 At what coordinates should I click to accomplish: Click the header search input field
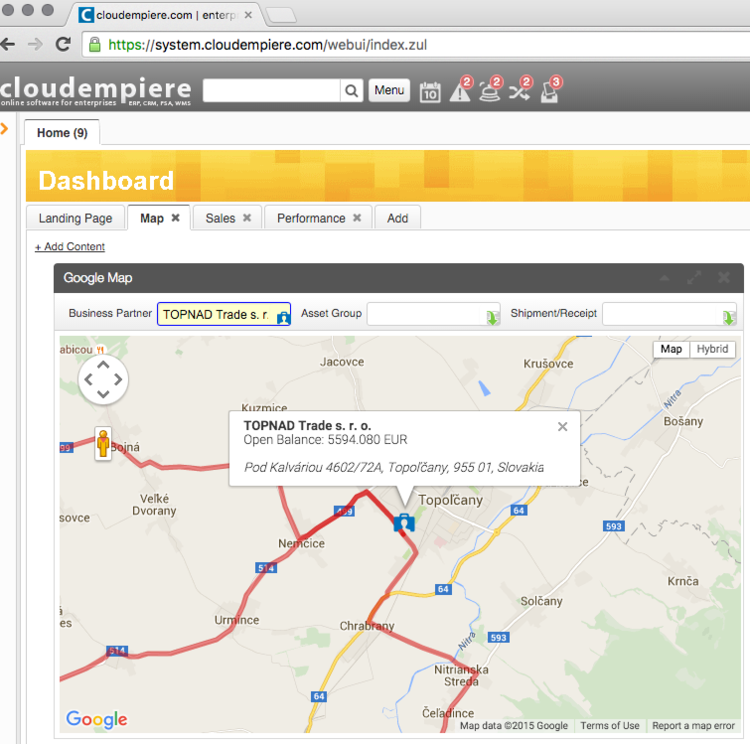pyautogui.click(x=272, y=91)
